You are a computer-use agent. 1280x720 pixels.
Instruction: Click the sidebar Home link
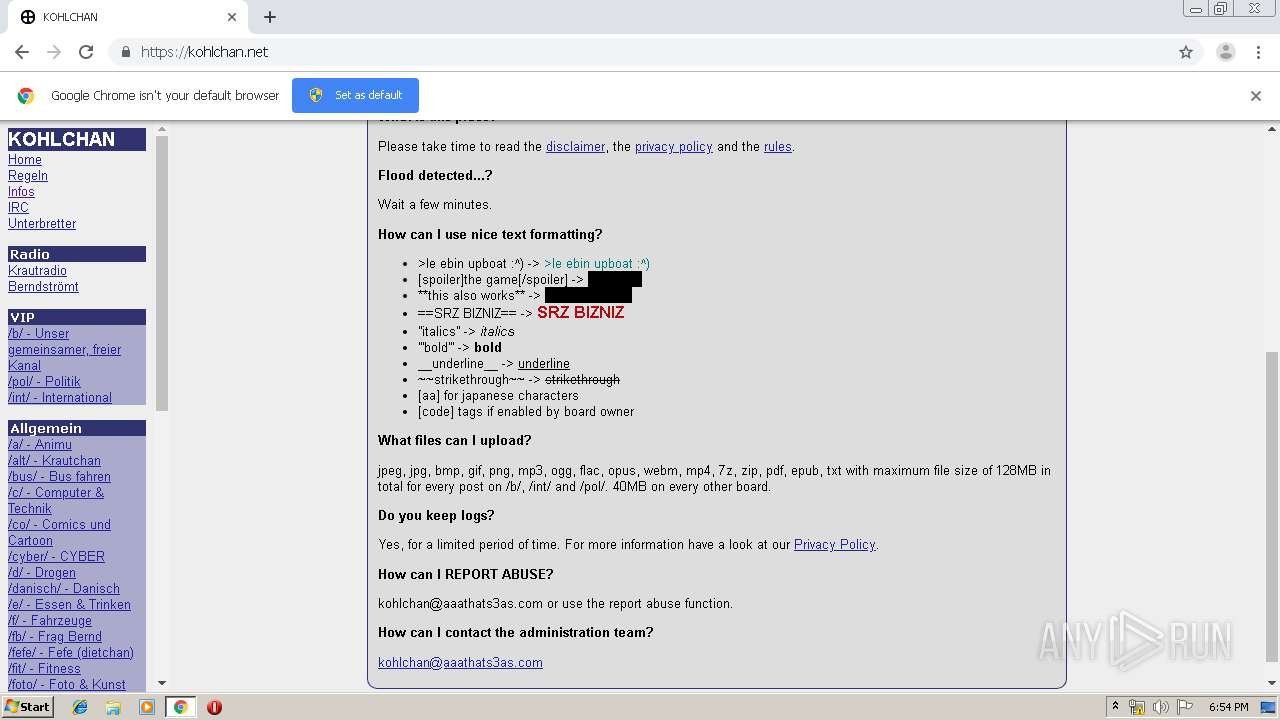pyautogui.click(x=25, y=159)
